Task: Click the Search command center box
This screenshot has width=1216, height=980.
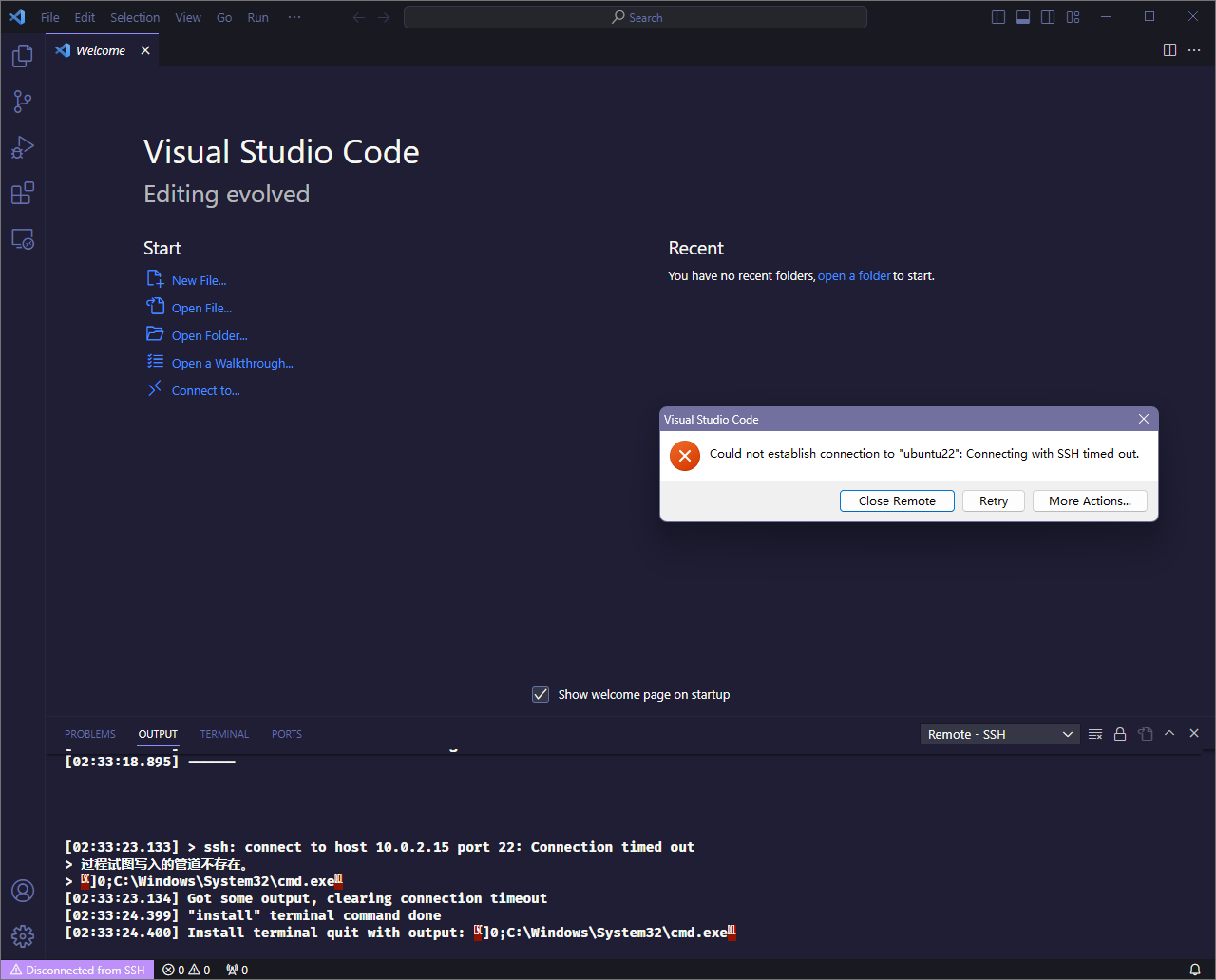Action: (636, 17)
